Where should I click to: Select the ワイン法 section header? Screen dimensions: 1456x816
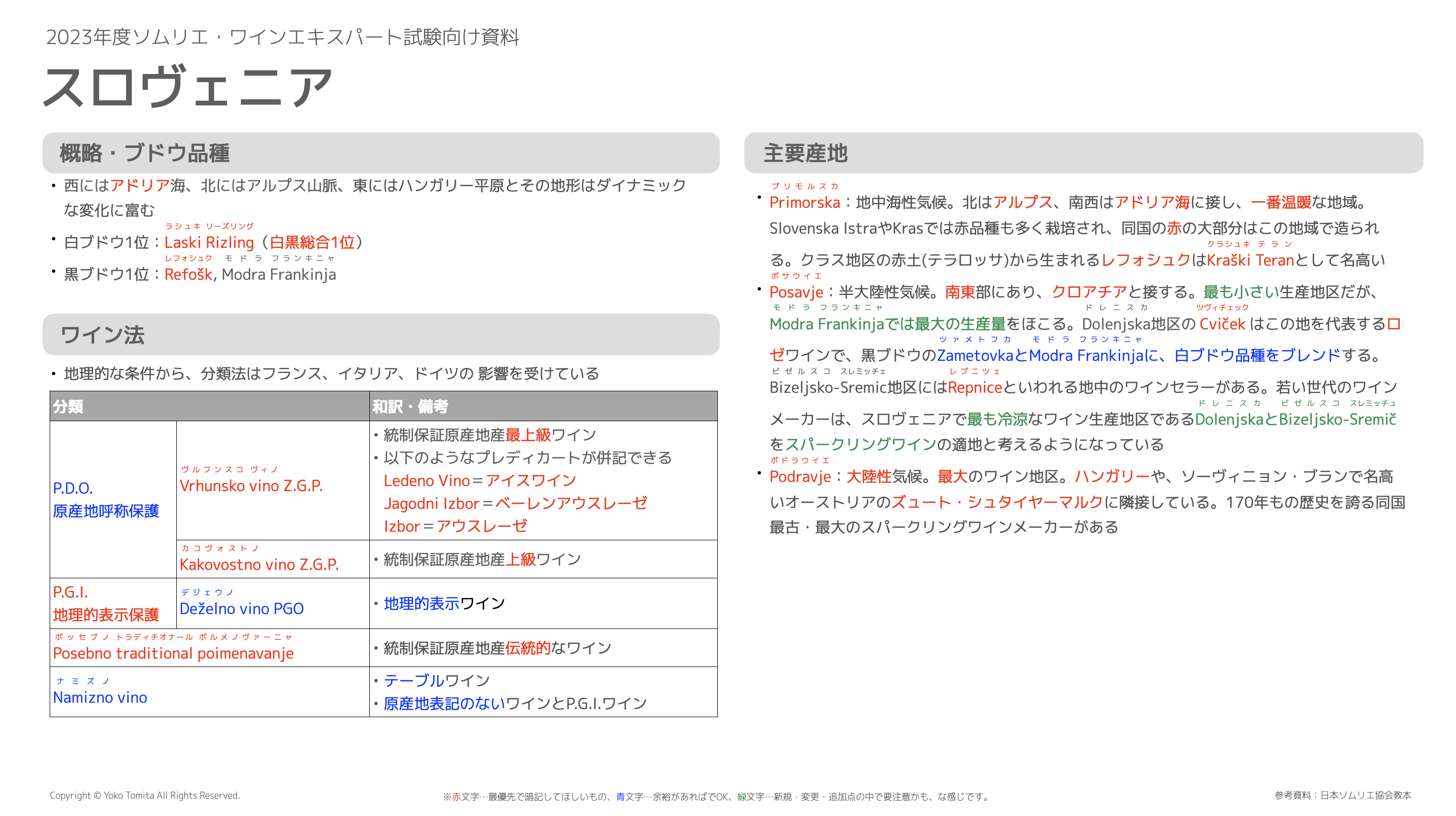[380, 334]
